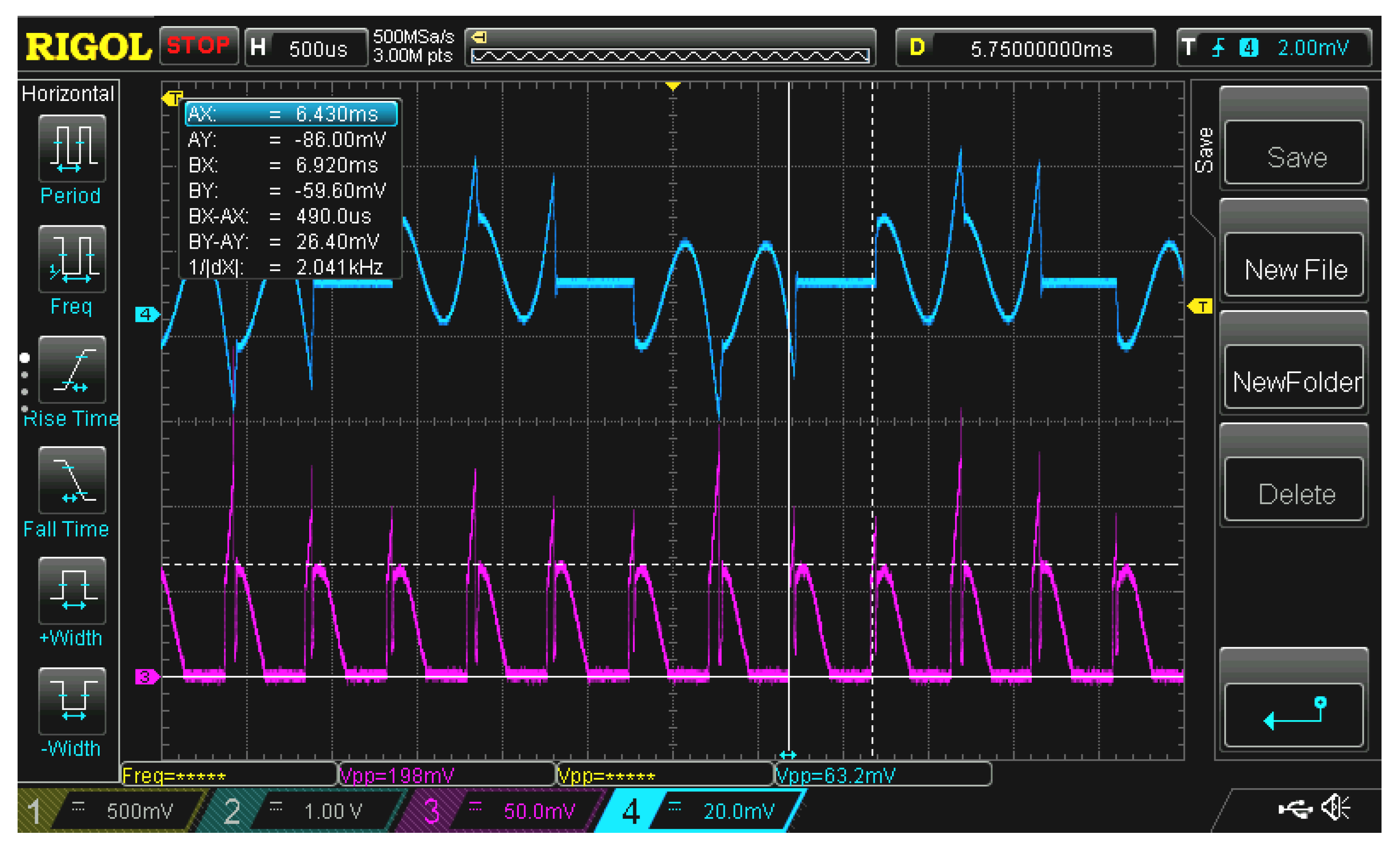This screenshot has height=845, width=1400.
Task: Click the channel 3 ground level marker
Action: 146,676
